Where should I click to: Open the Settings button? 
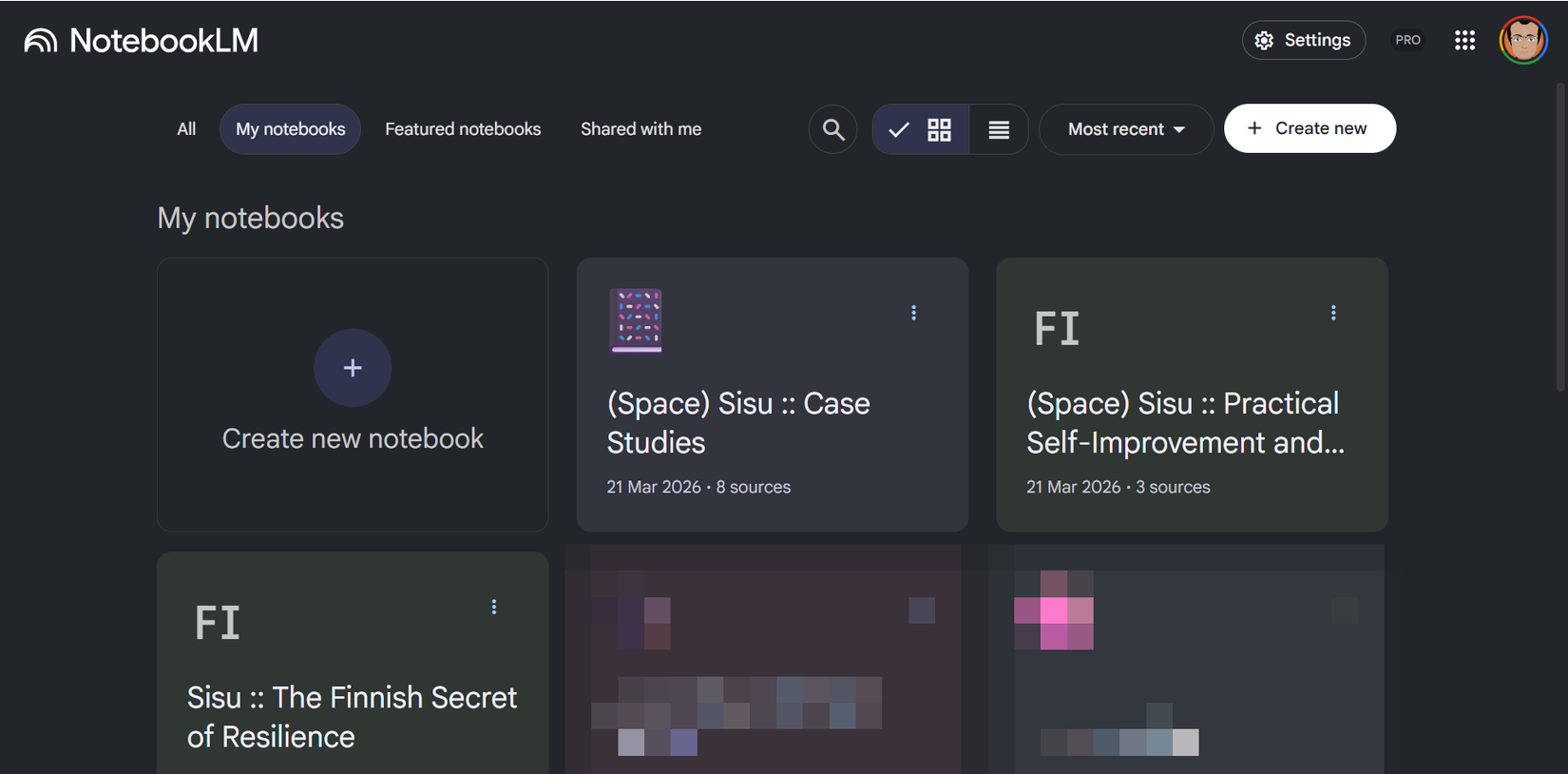click(1304, 40)
